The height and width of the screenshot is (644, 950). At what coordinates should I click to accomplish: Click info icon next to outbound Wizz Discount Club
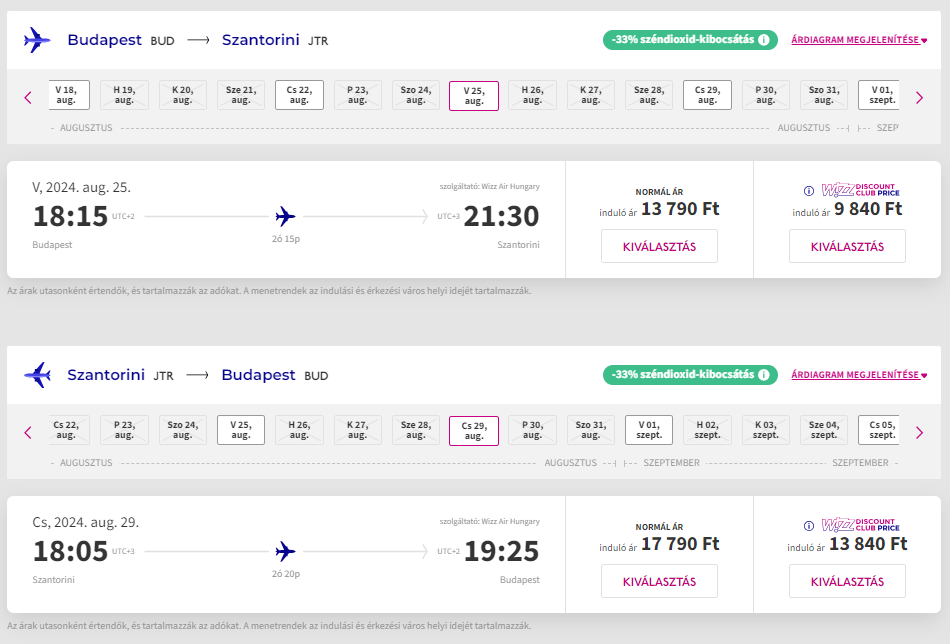809,190
